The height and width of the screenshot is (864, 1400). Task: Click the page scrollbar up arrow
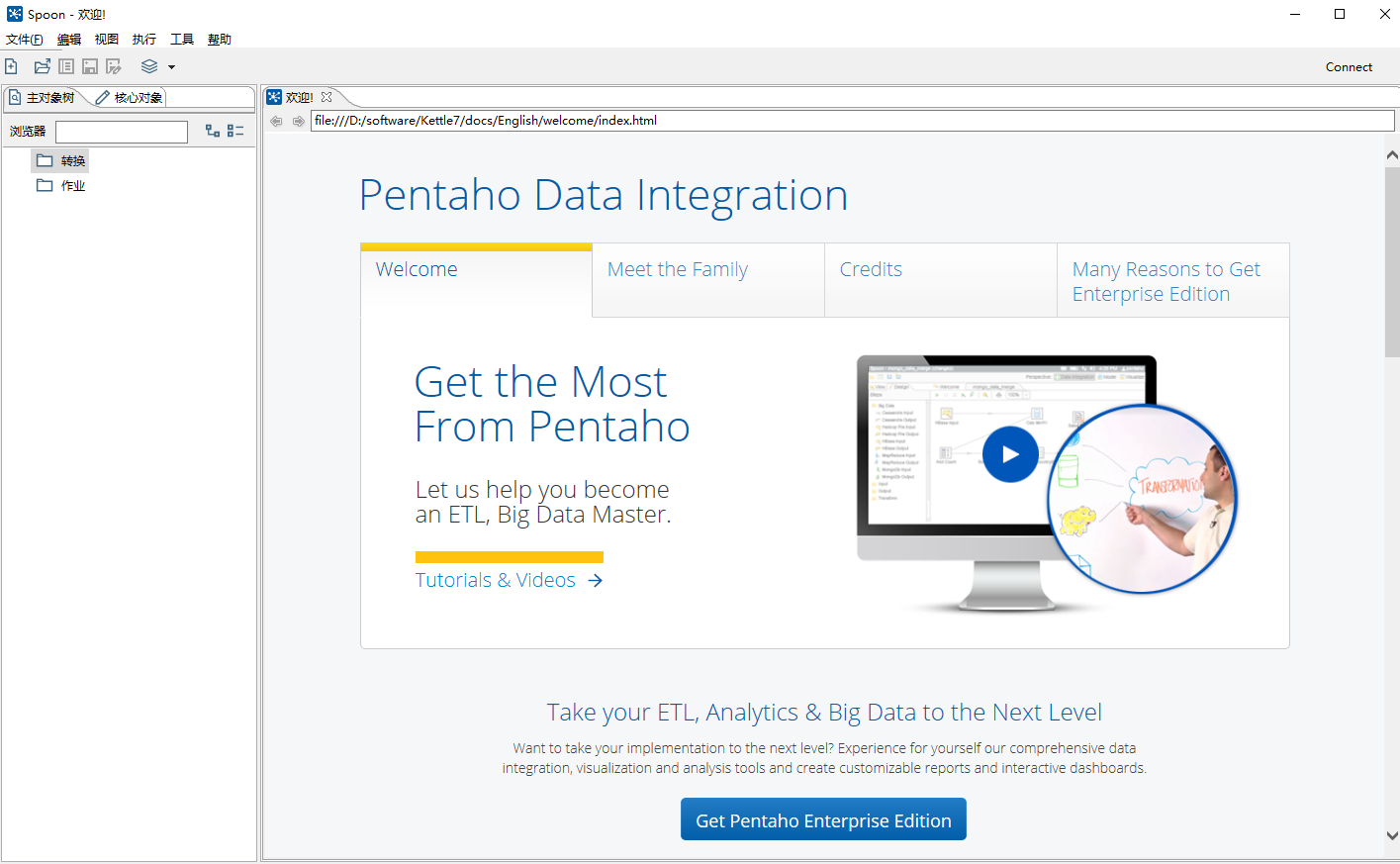click(x=1392, y=155)
